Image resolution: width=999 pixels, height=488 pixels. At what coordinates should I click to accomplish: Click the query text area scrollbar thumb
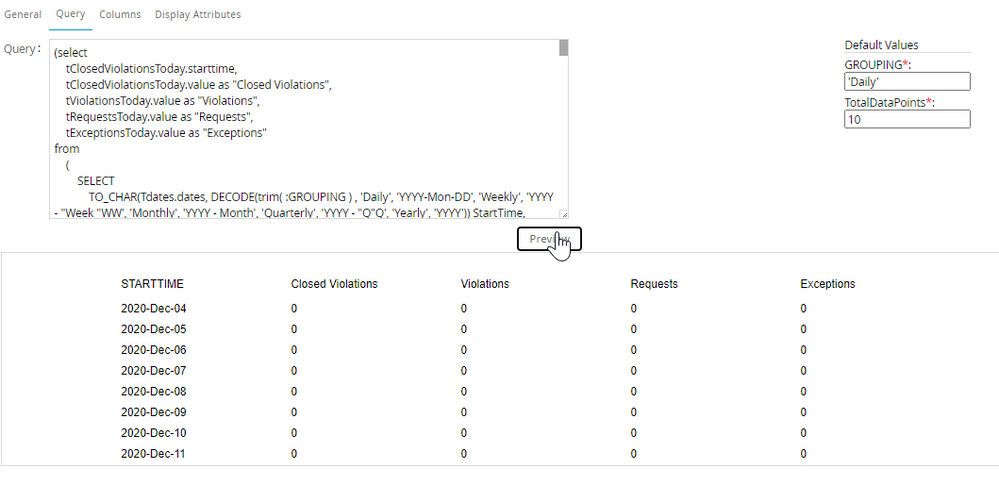[x=563, y=48]
